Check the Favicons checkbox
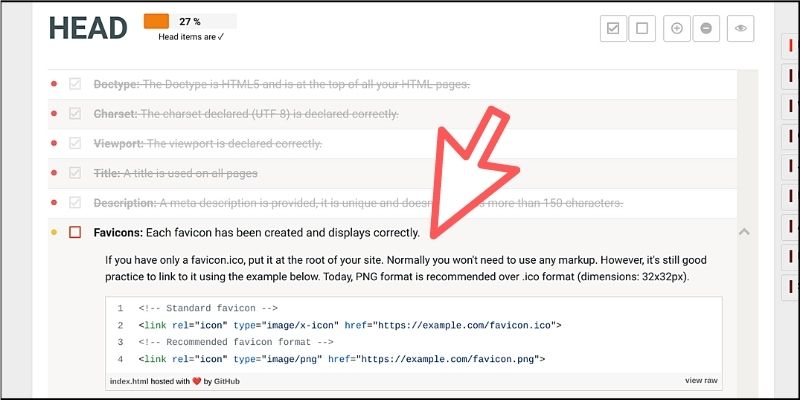Screen dimensions: 800x400 [75, 233]
